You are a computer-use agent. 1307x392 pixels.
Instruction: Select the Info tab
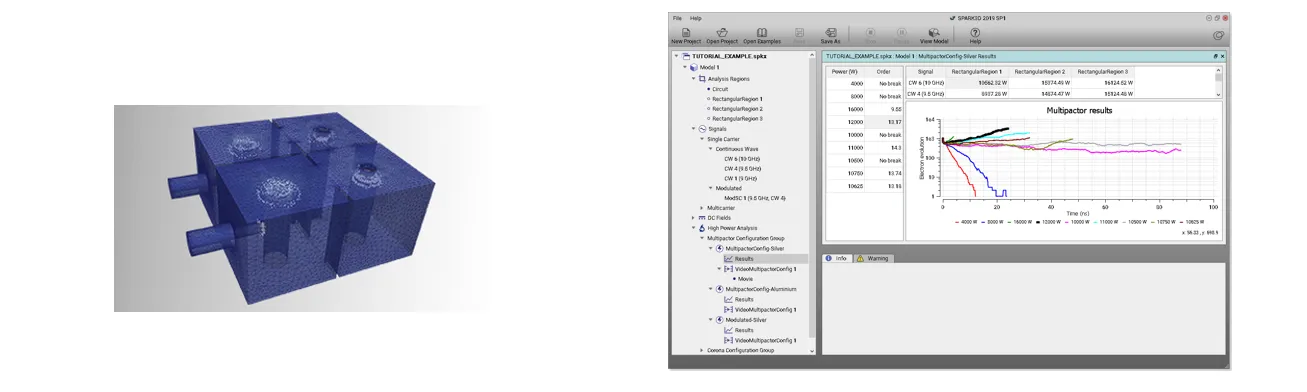[x=836, y=258]
